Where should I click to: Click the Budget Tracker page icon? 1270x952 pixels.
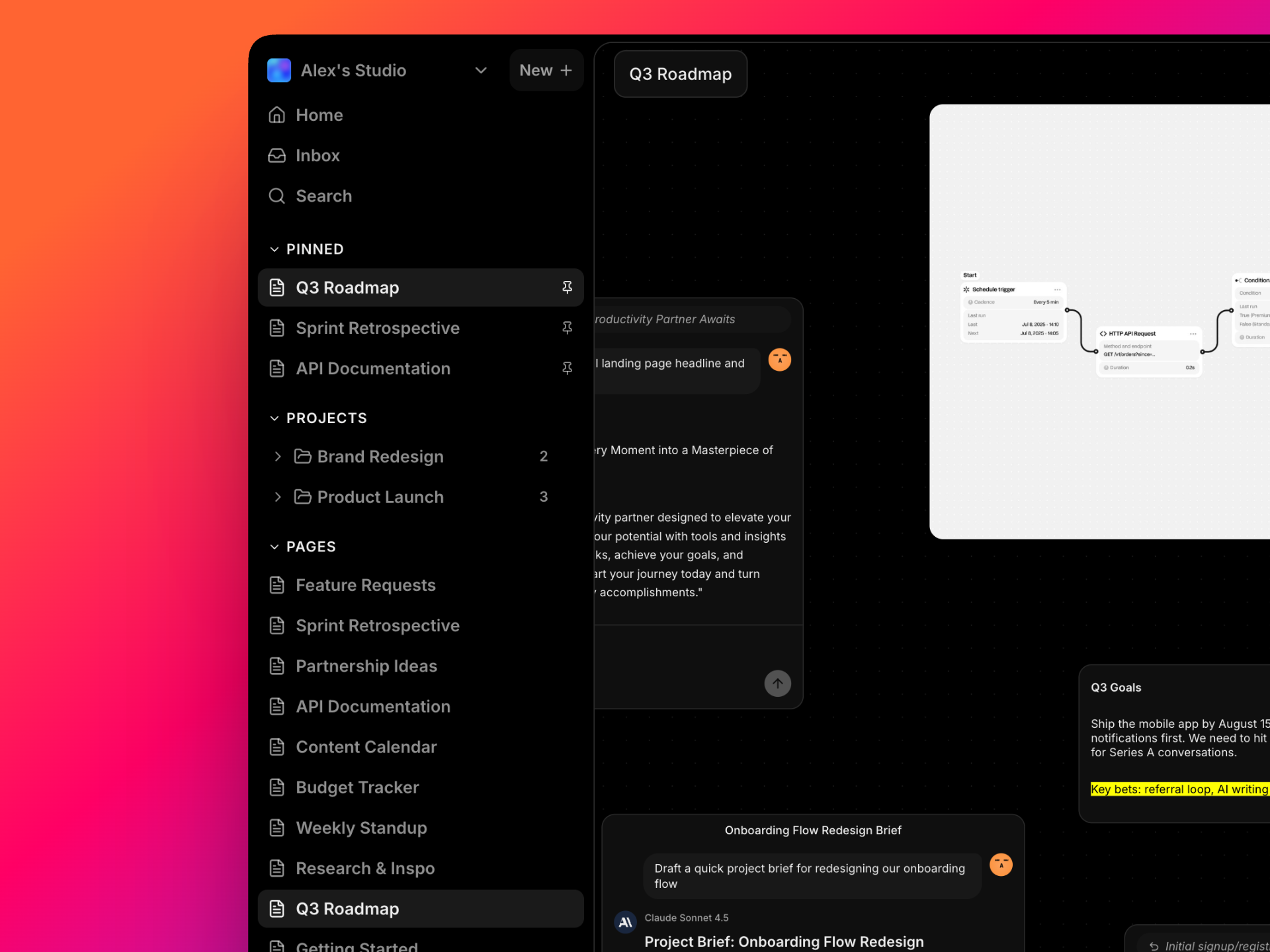[x=277, y=787]
